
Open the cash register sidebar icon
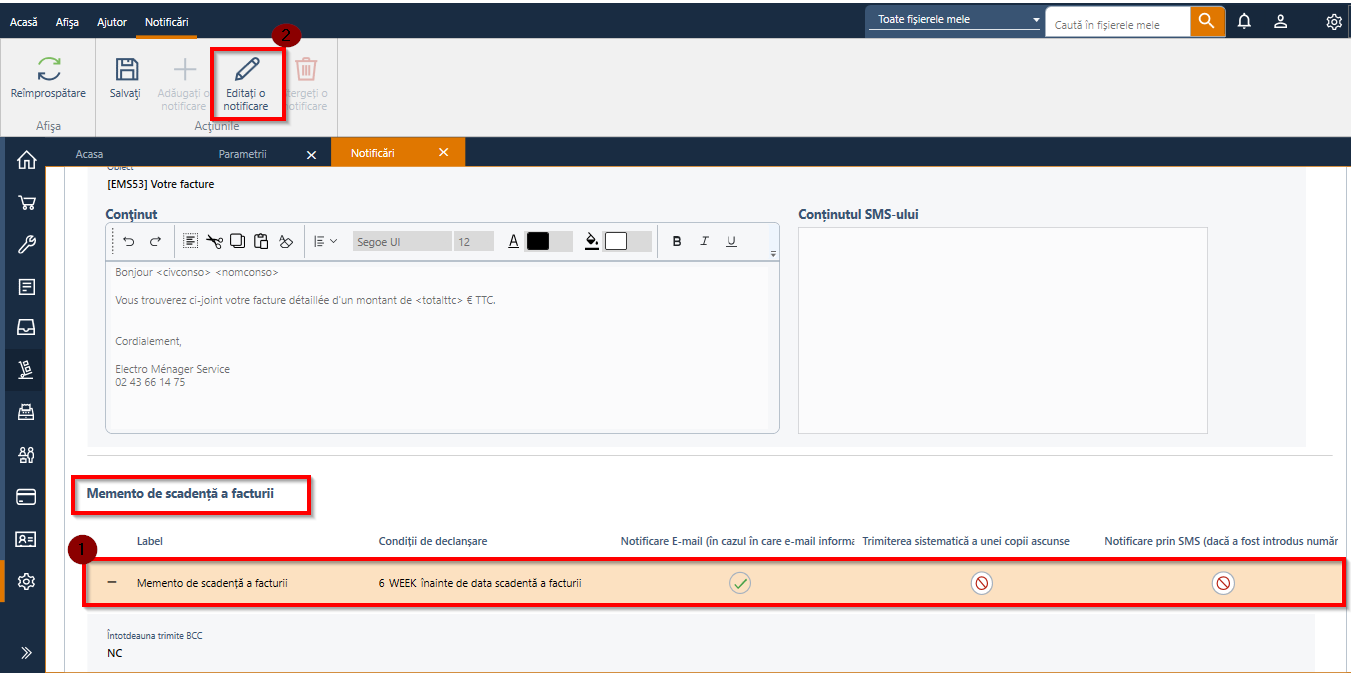tap(27, 413)
